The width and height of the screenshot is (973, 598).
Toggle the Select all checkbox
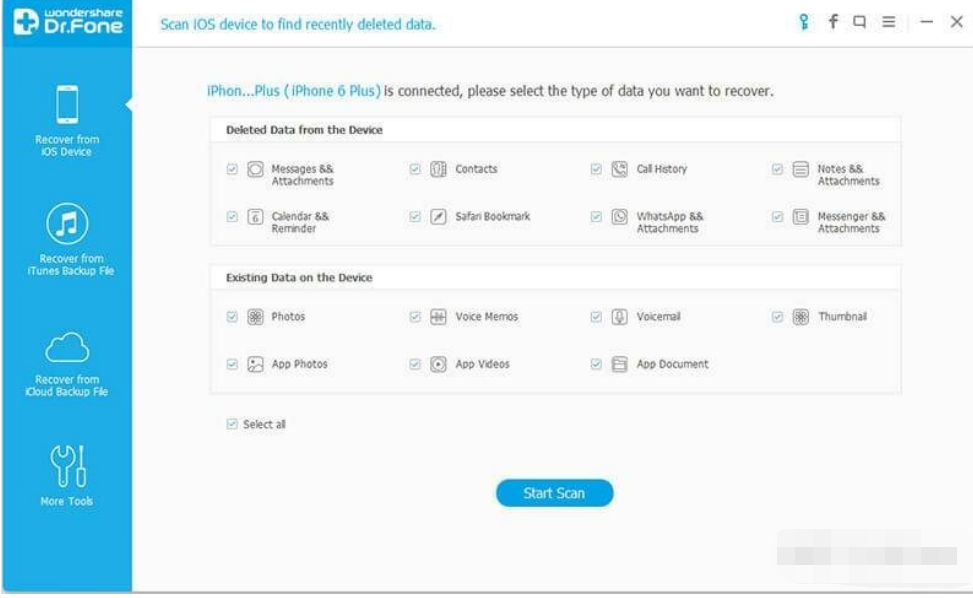(x=232, y=424)
